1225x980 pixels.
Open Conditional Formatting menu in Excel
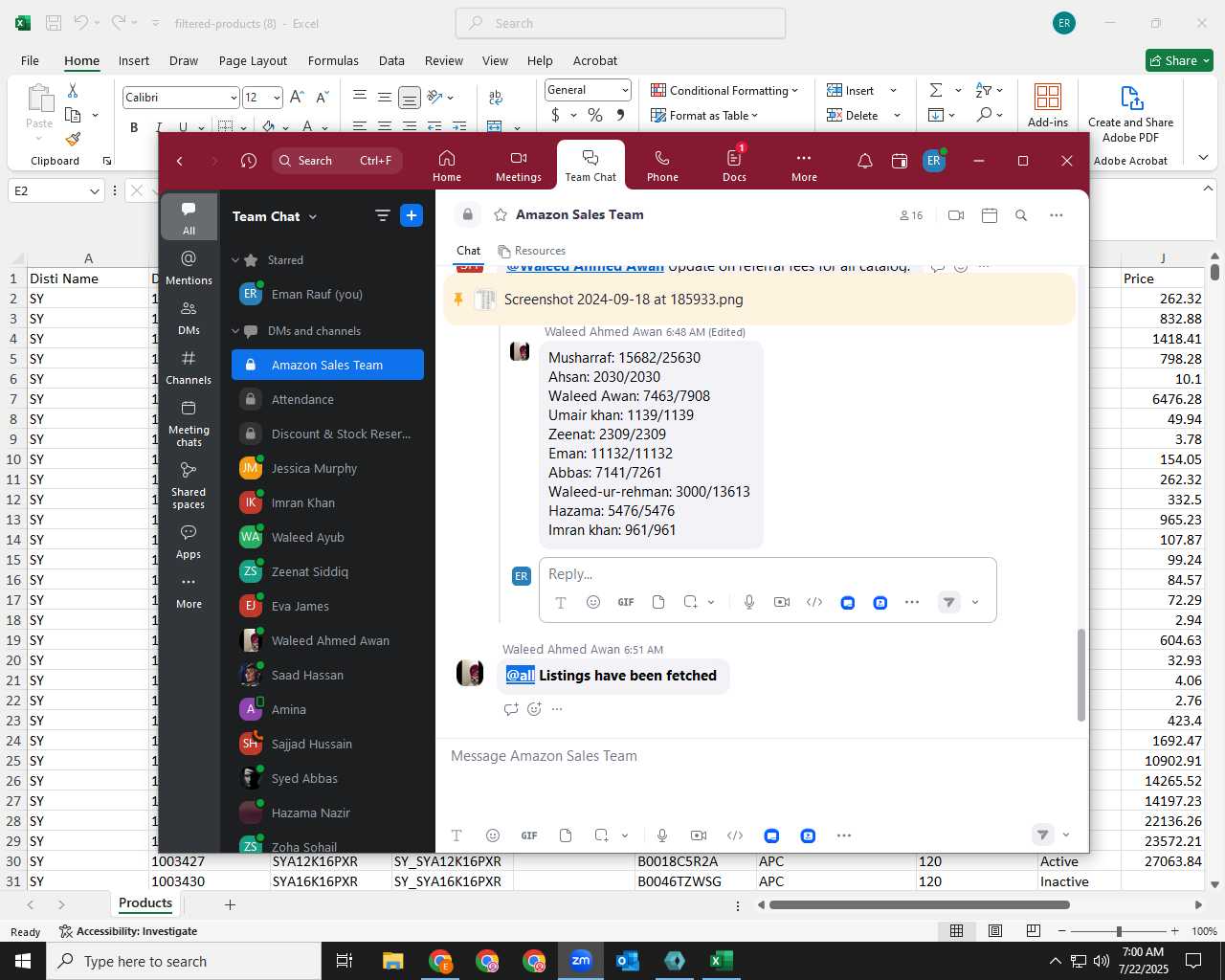coord(724,90)
